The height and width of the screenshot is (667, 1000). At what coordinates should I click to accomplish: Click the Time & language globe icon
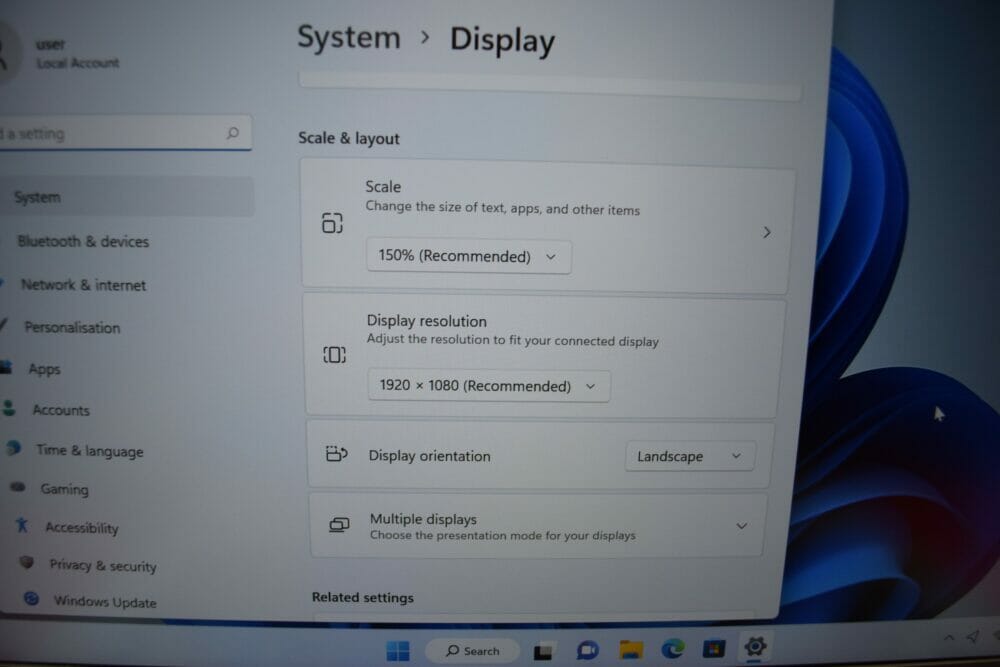(x=13, y=448)
